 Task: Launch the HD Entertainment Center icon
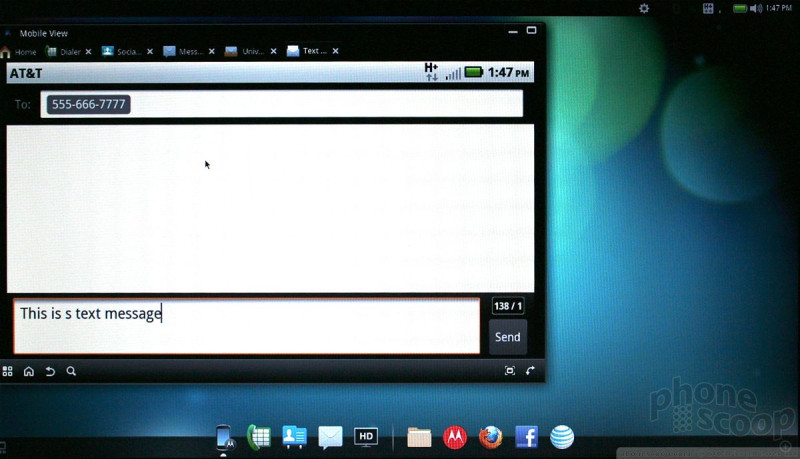[x=366, y=437]
